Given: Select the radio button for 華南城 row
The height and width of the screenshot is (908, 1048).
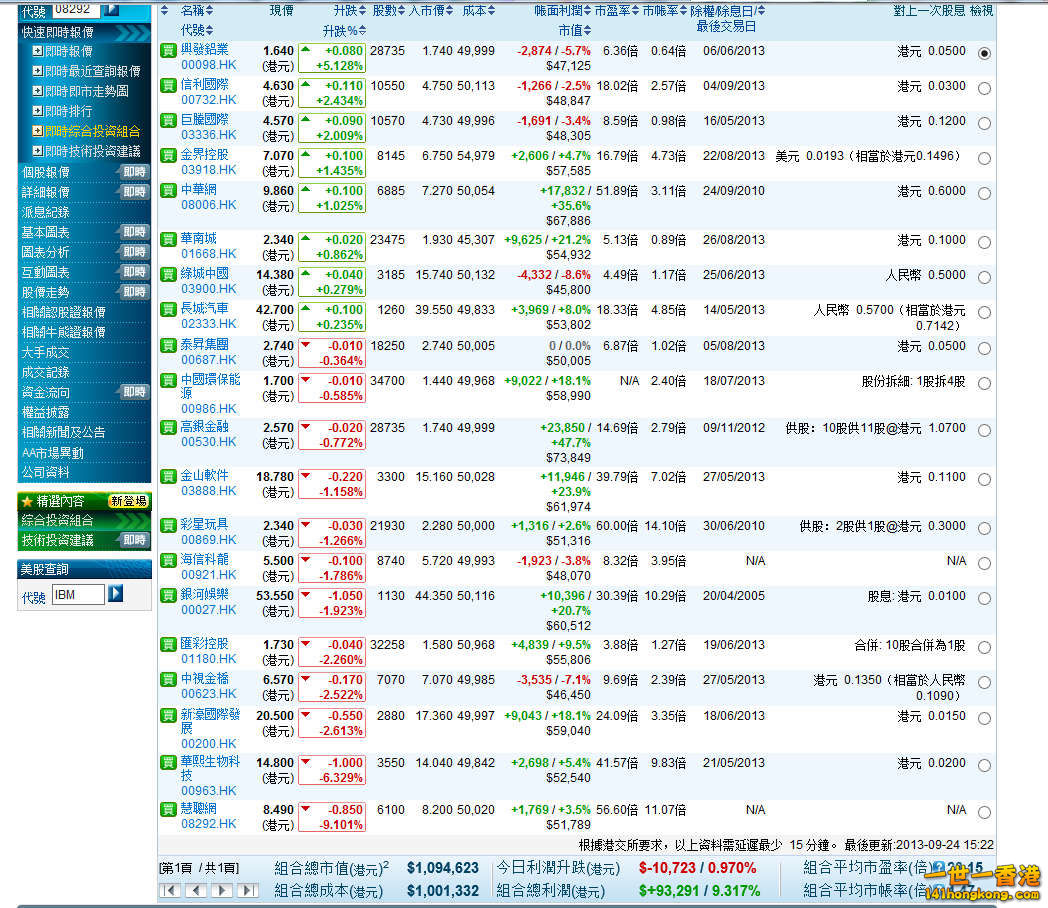Looking at the screenshot, I should point(984,243).
